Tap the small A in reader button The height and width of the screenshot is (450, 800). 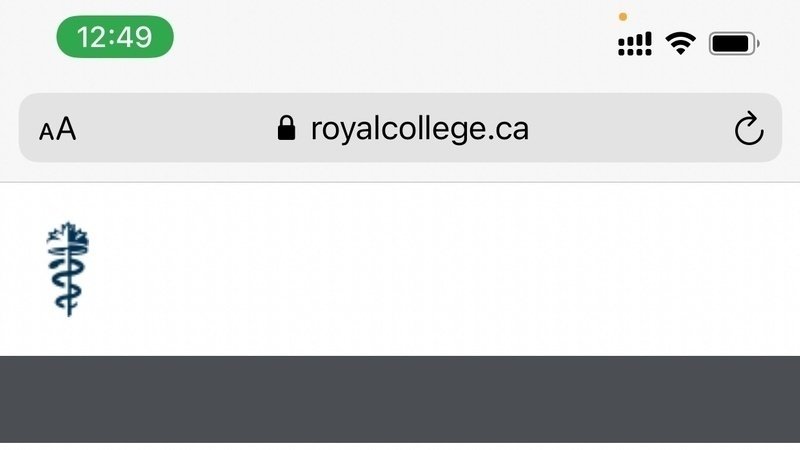(x=46, y=132)
